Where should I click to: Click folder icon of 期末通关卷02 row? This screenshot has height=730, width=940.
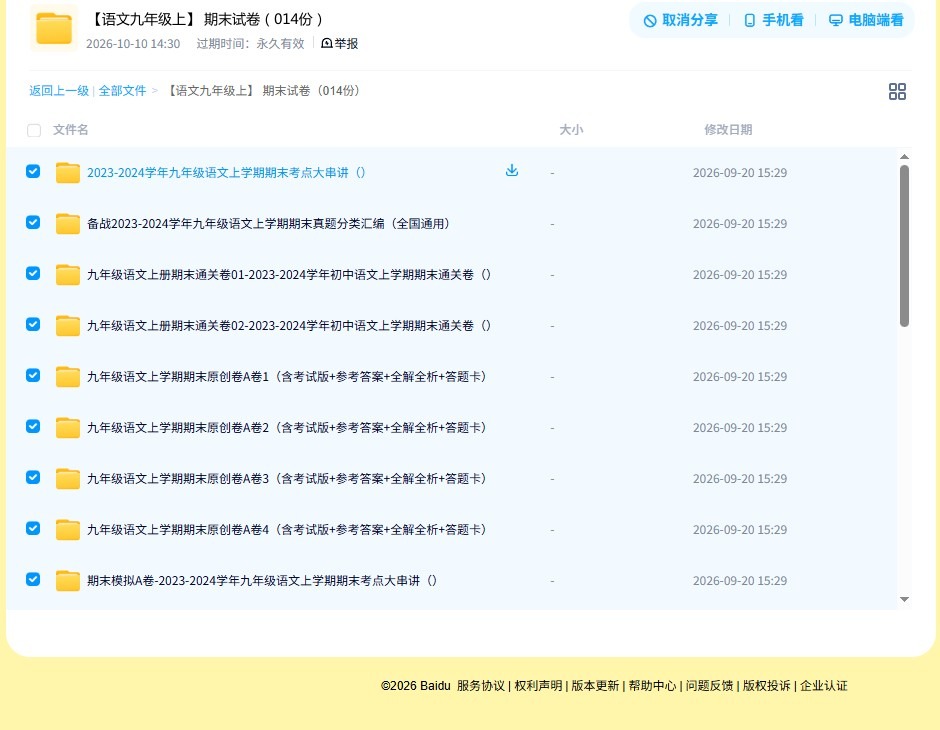pos(68,325)
